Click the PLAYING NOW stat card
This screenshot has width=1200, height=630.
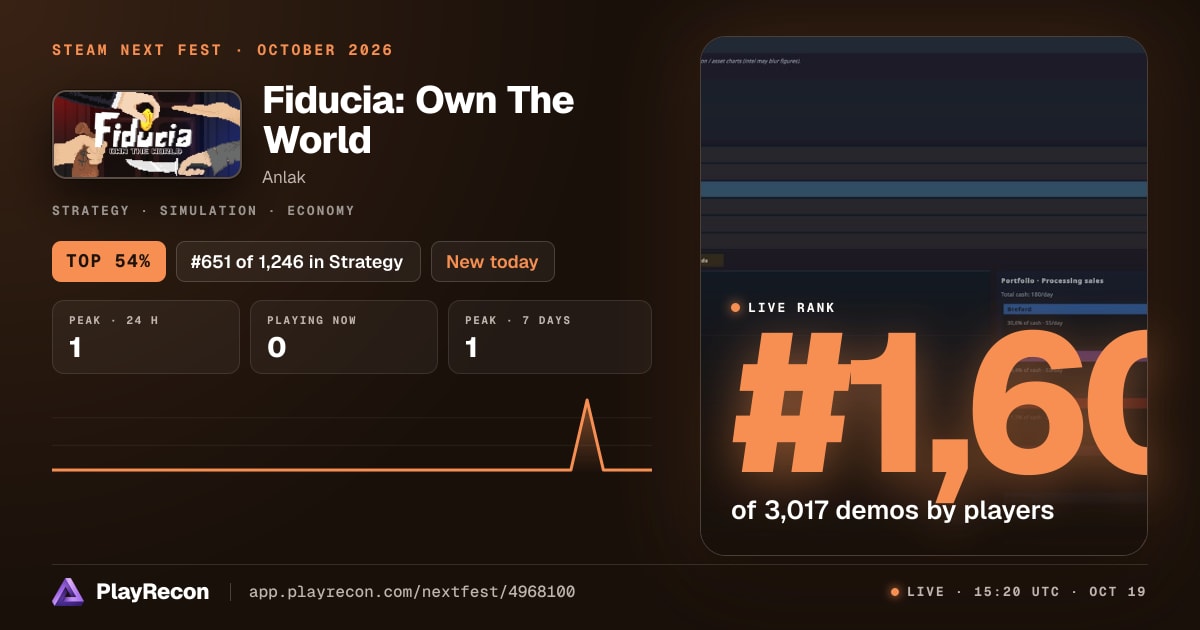click(344, 337)
